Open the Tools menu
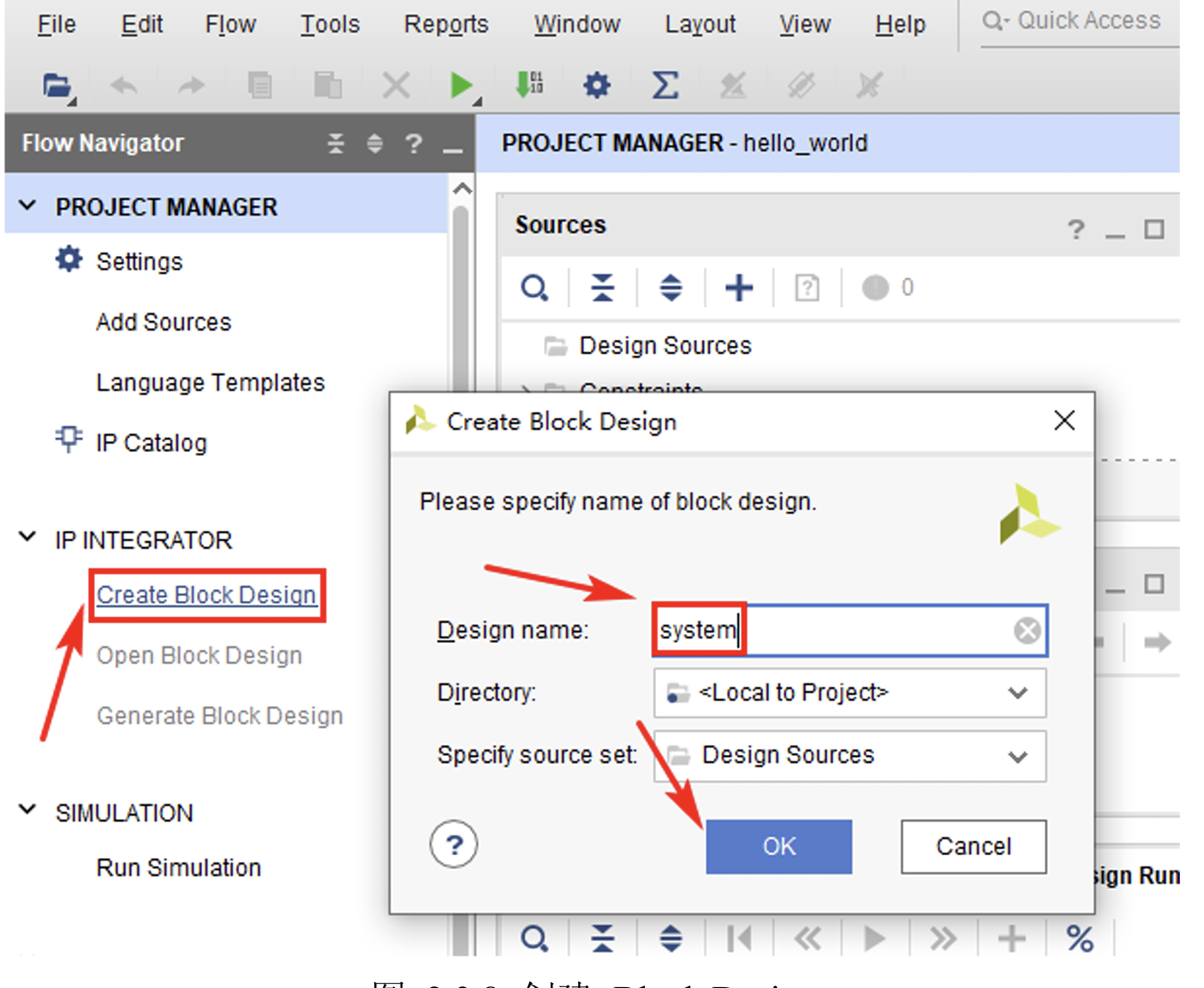This screenshot has width=1204, height=988. 330,25
